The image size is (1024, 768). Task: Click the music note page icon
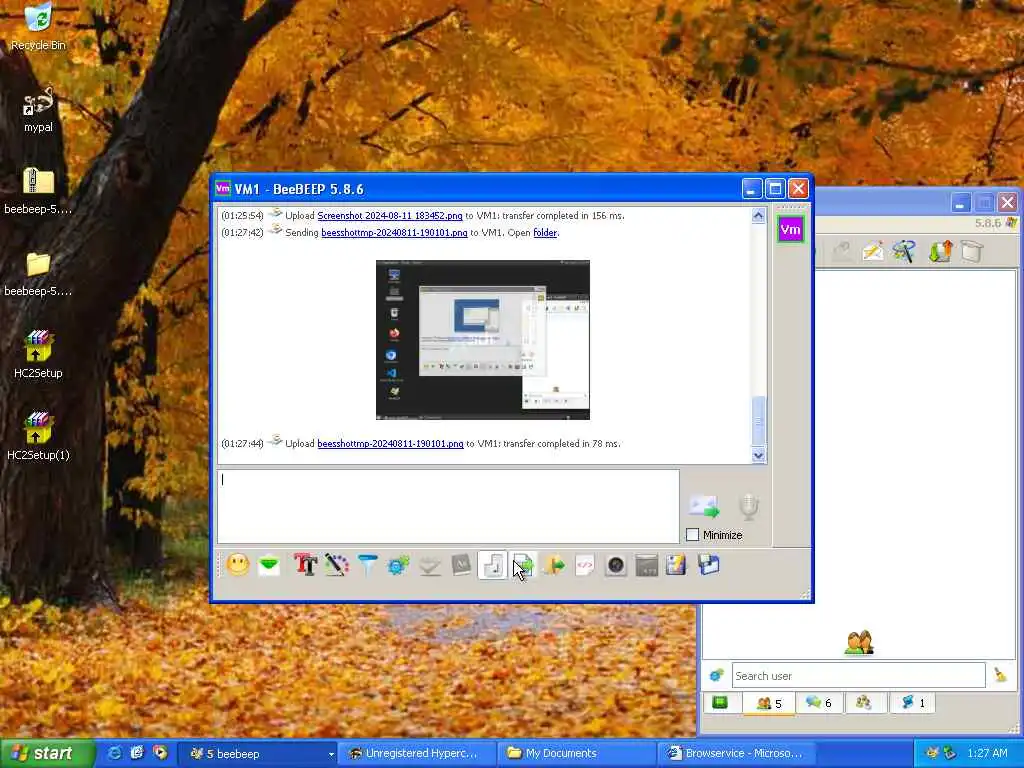492,565
